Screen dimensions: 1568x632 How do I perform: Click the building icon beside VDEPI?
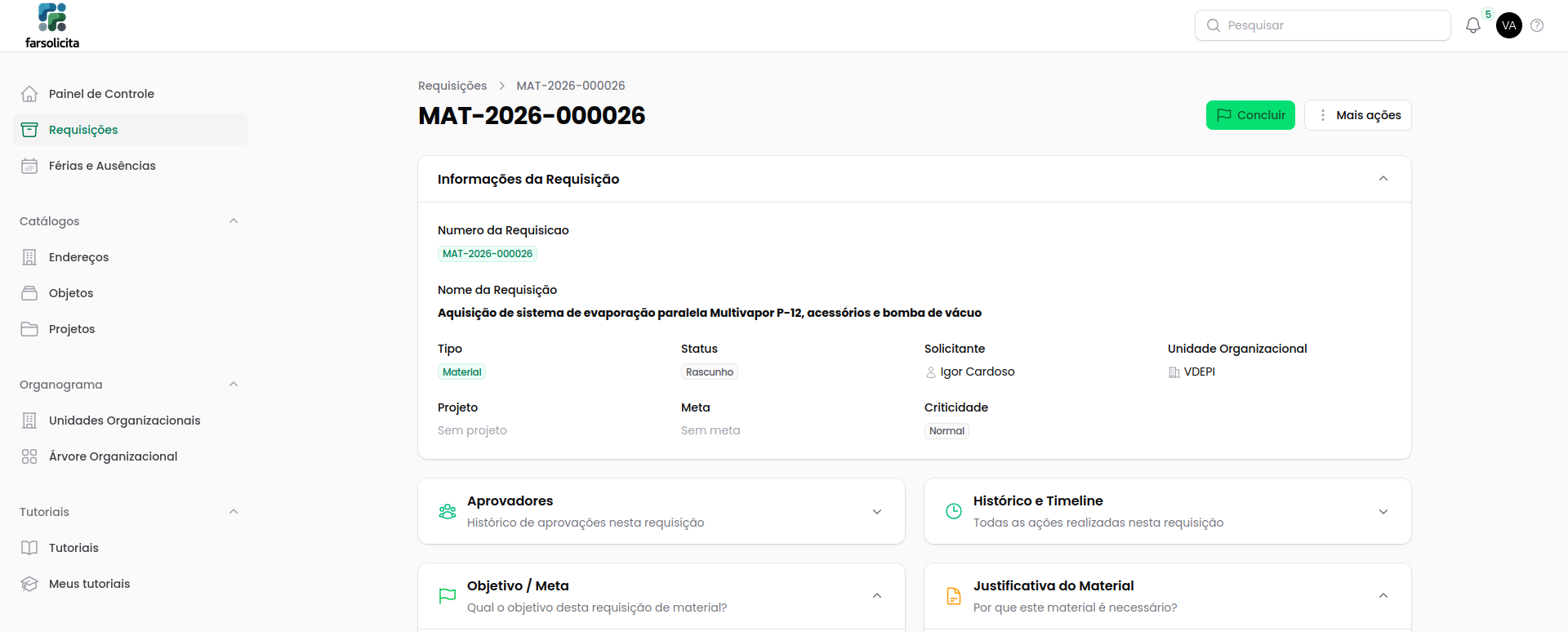click(1174, 372)
